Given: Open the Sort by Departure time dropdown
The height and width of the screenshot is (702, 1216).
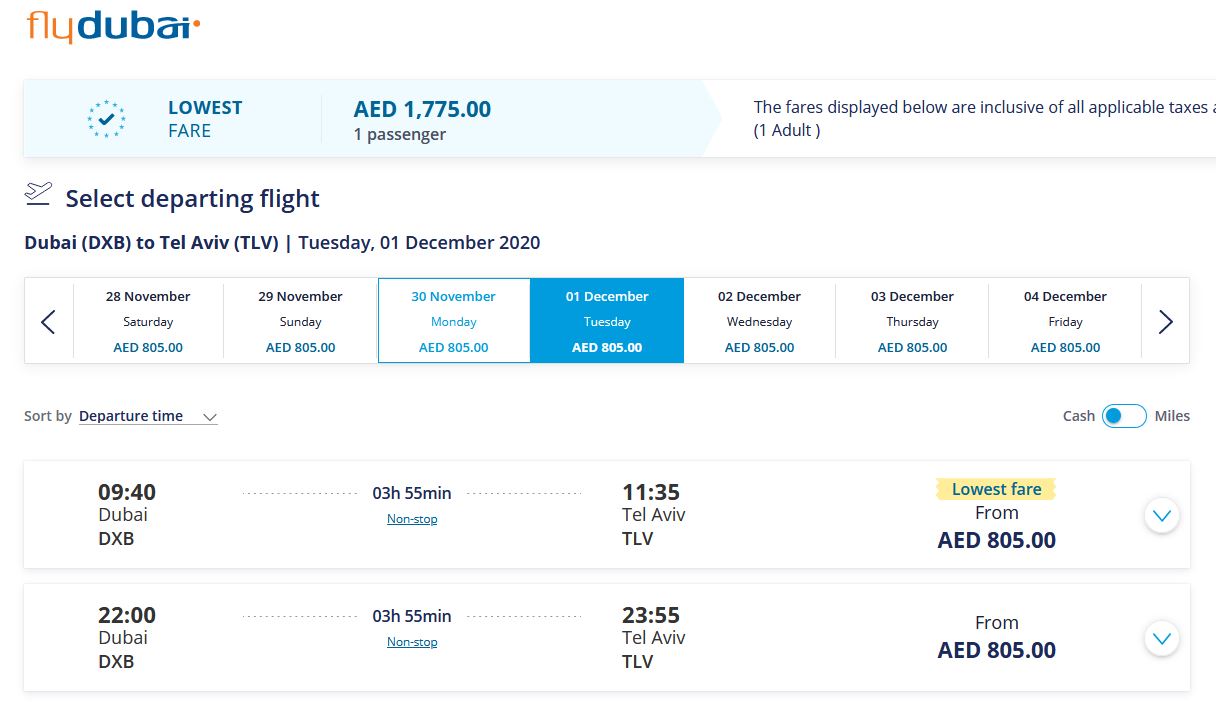Looking at the screenshot, I should click(x=148, y=417).
